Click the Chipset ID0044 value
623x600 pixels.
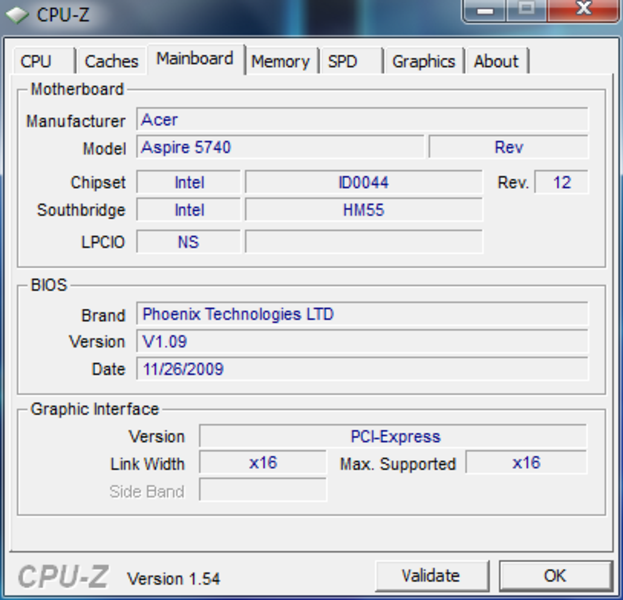click(x=364, y=182)
